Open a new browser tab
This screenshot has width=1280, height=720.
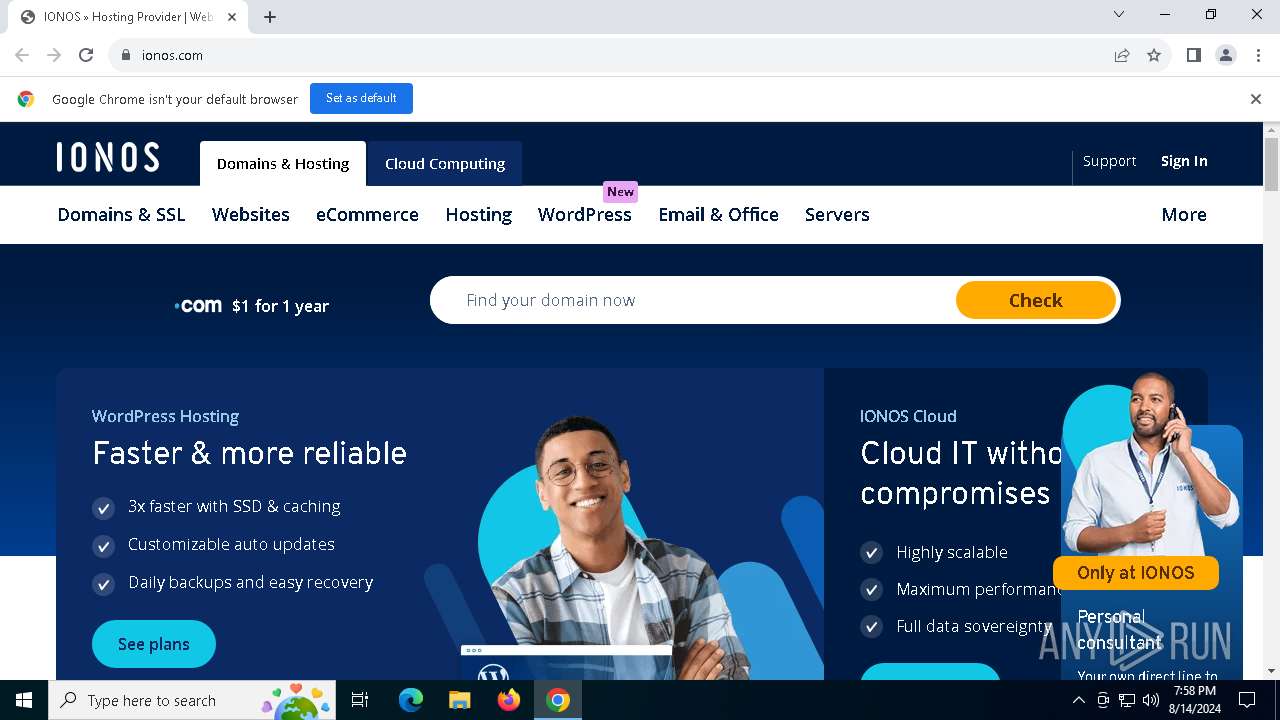[270, 16]
